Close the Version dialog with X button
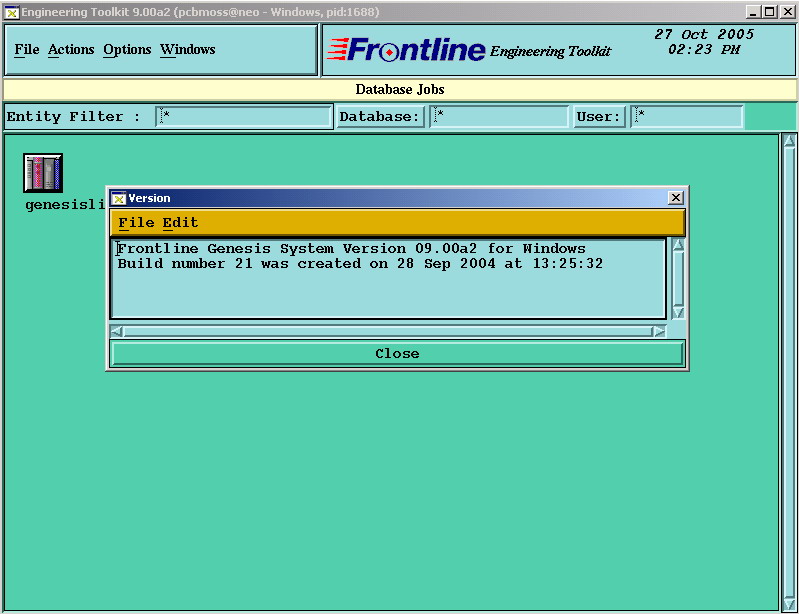The image size is (799, 614). pos(676,198)
